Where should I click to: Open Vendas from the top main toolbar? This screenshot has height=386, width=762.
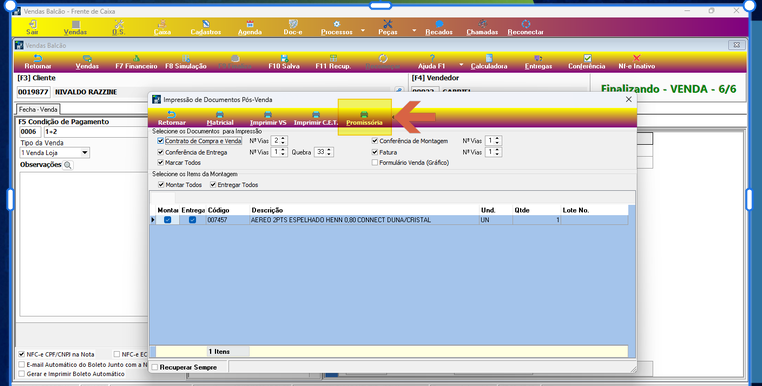tap(75, 27)
